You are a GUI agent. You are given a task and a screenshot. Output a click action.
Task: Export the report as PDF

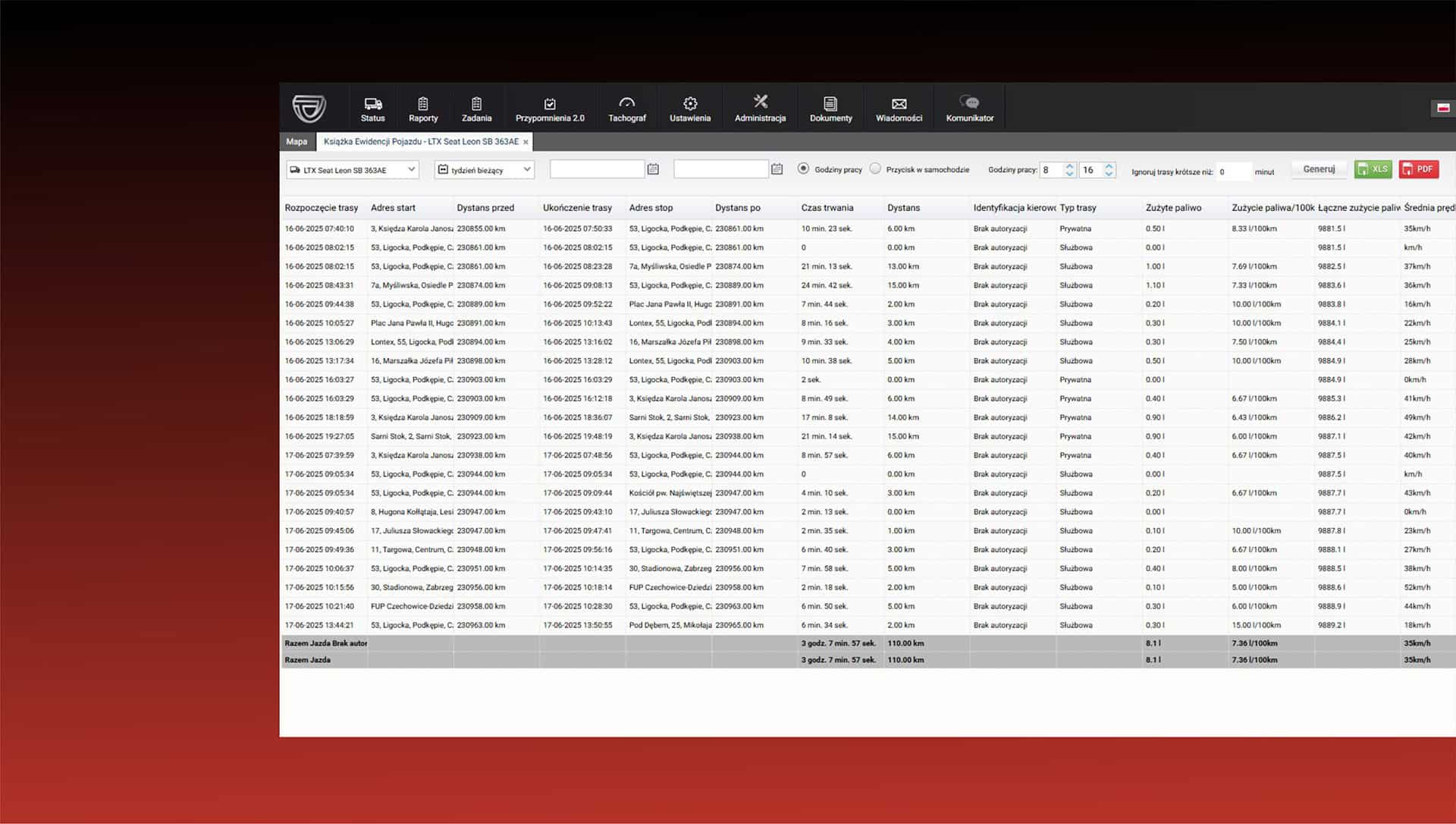1418,169
